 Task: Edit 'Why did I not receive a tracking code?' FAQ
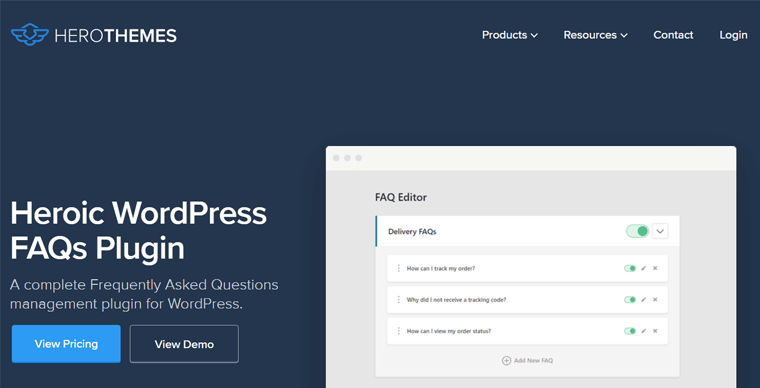pyautogui.click(x=644, y=300)
